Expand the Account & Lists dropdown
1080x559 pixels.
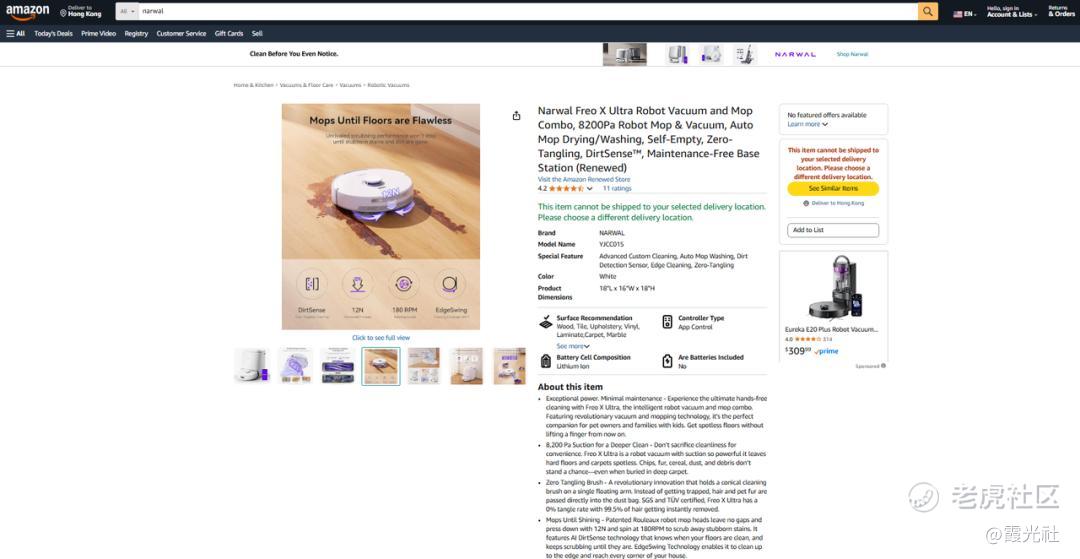(x=1012, y=11)
